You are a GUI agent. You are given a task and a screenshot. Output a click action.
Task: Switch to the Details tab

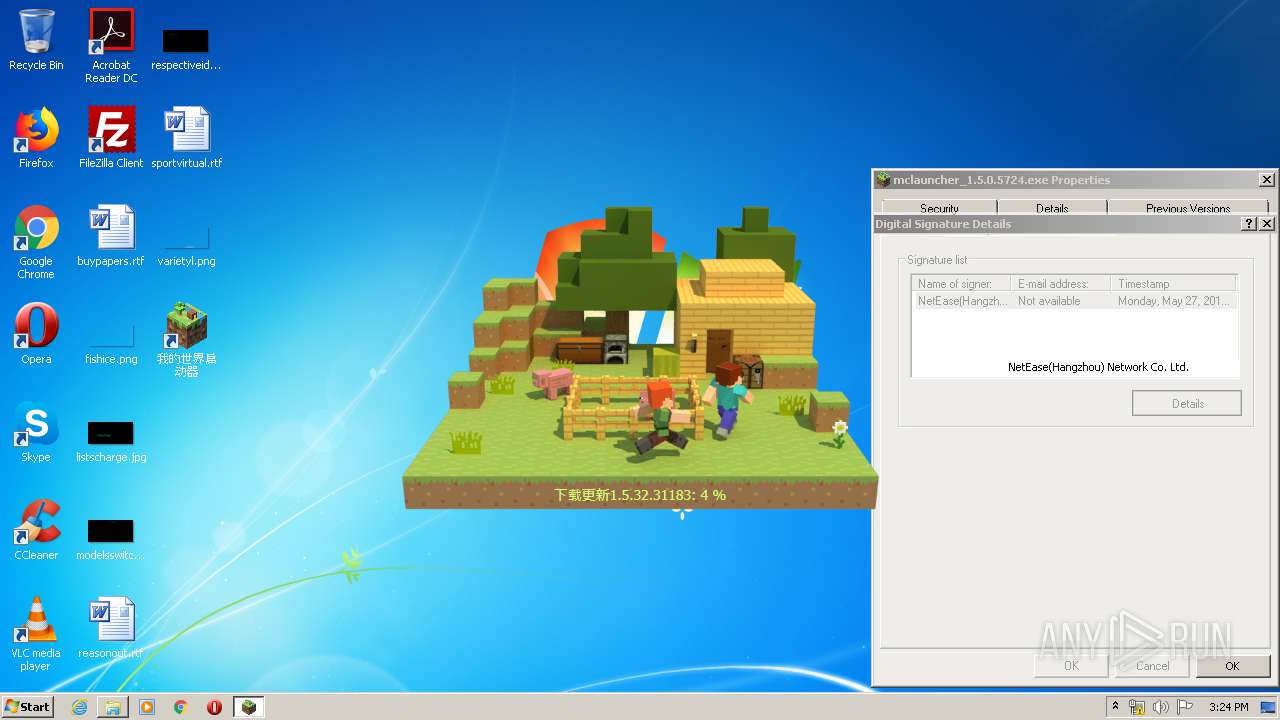point(1052,207)
